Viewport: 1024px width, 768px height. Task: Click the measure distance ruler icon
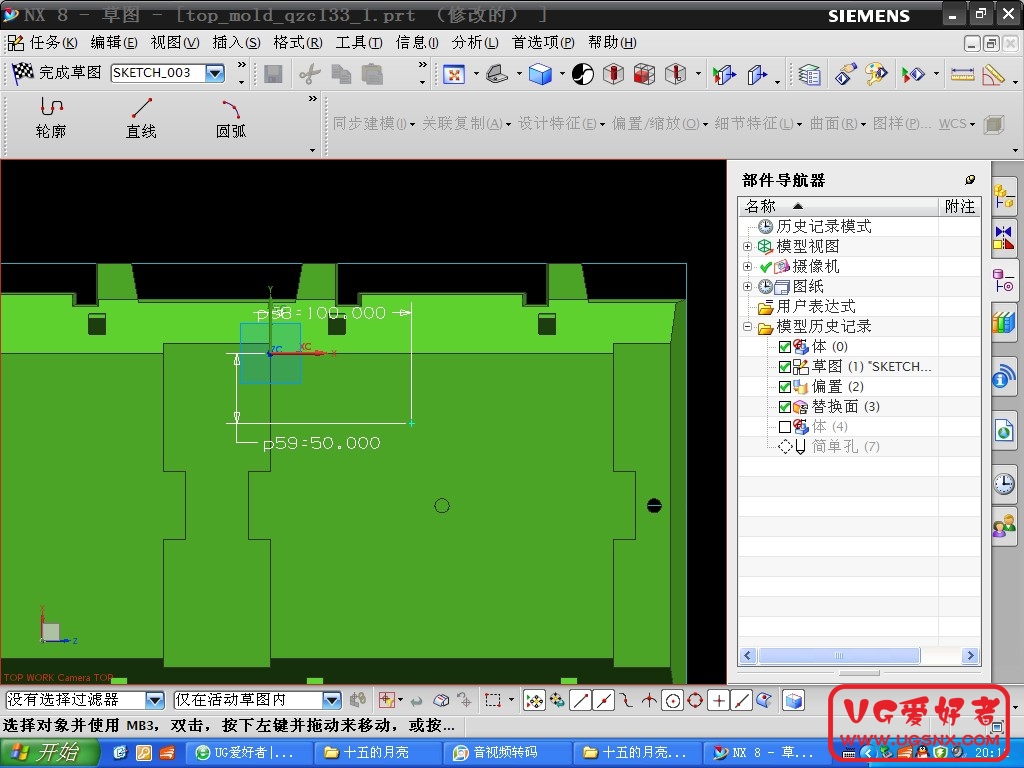962,74
